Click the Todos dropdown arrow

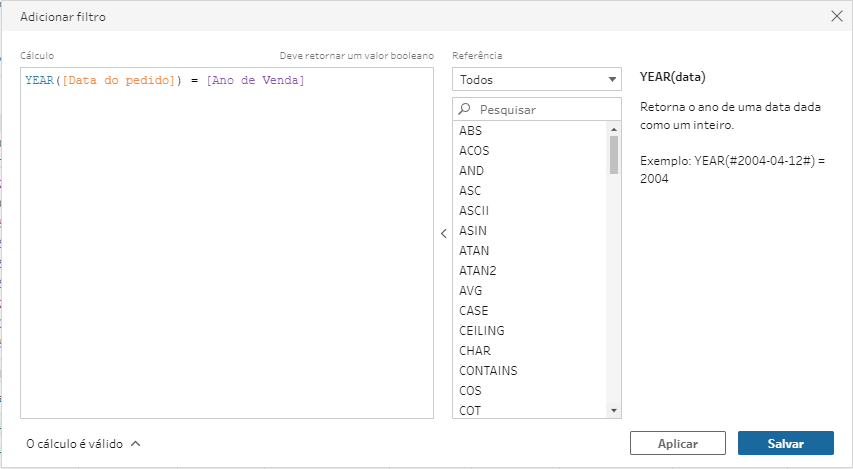click(x=612, y=80)
